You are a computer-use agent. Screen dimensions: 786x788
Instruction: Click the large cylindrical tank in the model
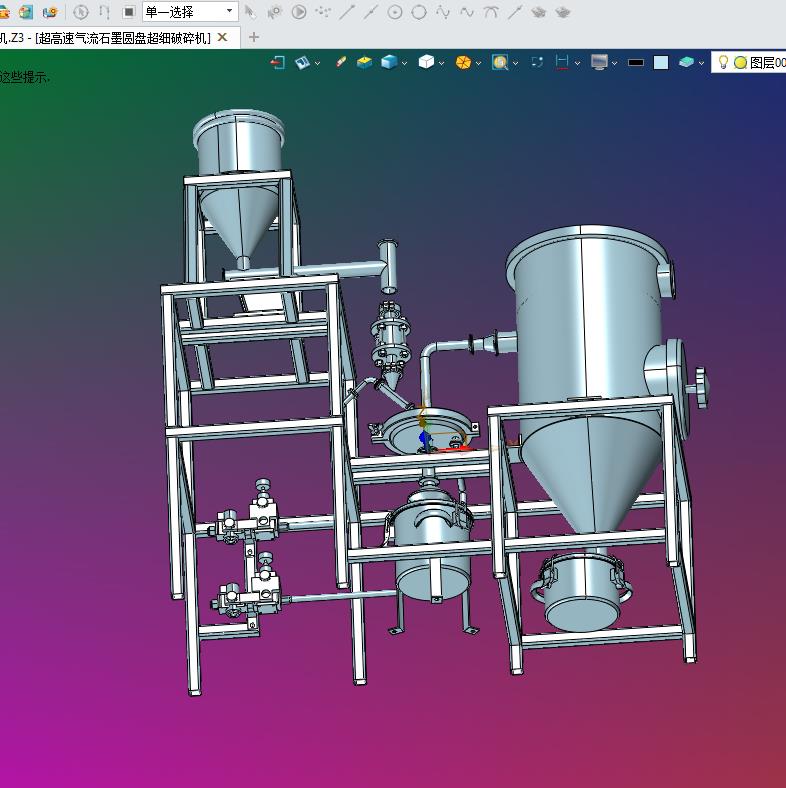pyautogui.click(x=589, y=327)
